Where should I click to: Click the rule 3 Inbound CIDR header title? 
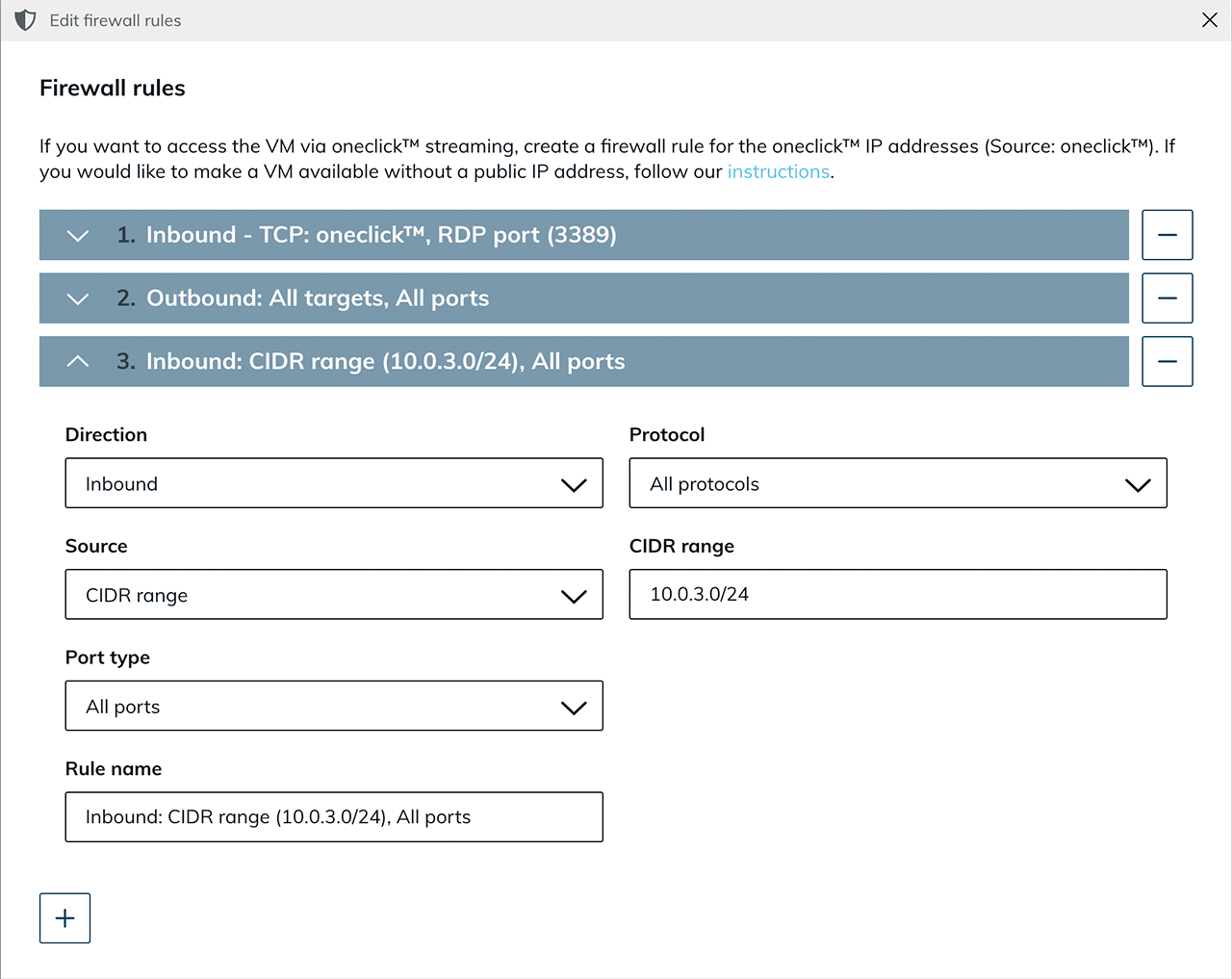[385, 361]
